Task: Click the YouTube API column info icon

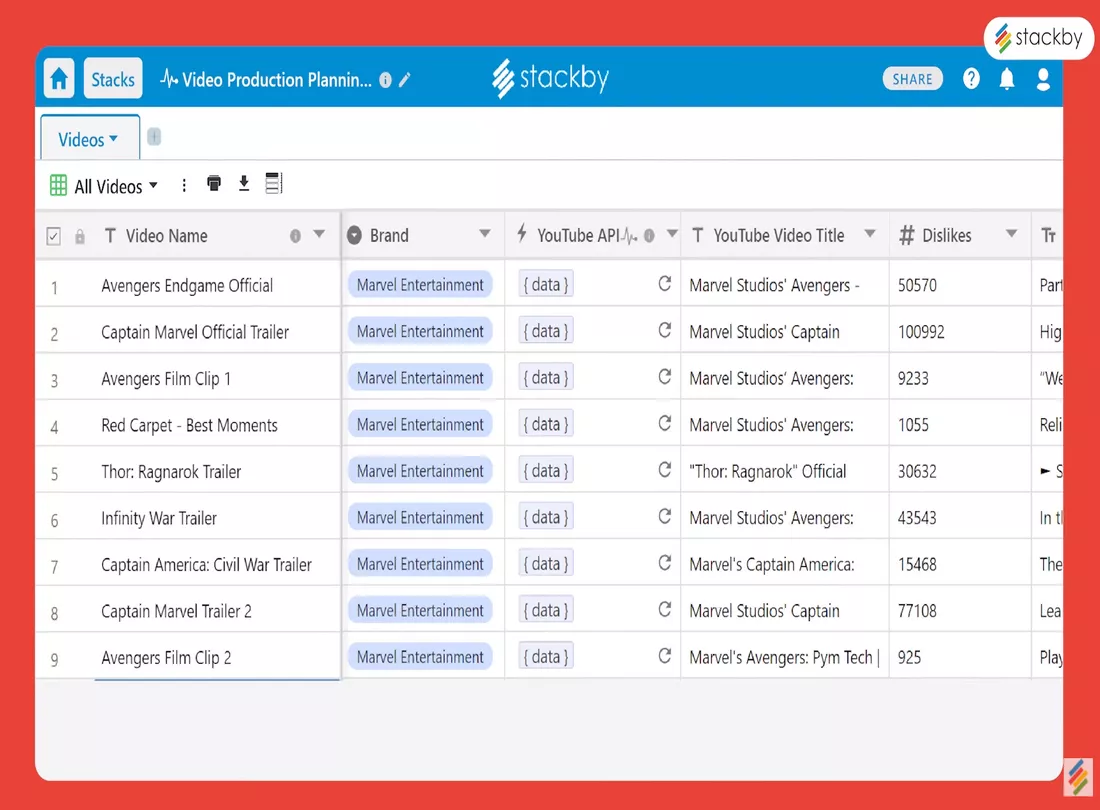Action: [649, 236]
